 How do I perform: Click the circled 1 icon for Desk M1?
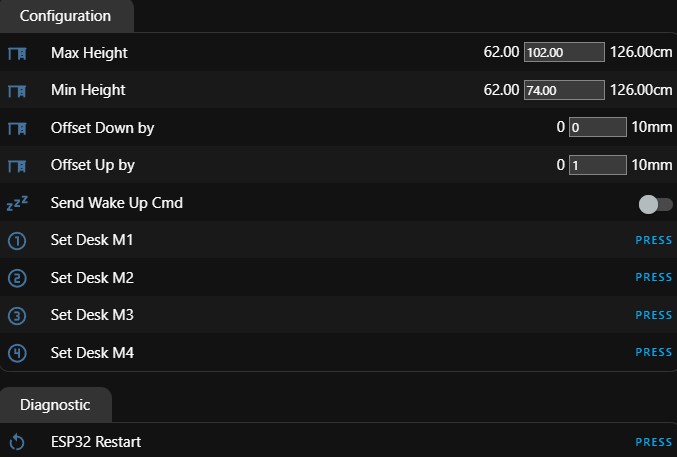[x=17, y=241]
